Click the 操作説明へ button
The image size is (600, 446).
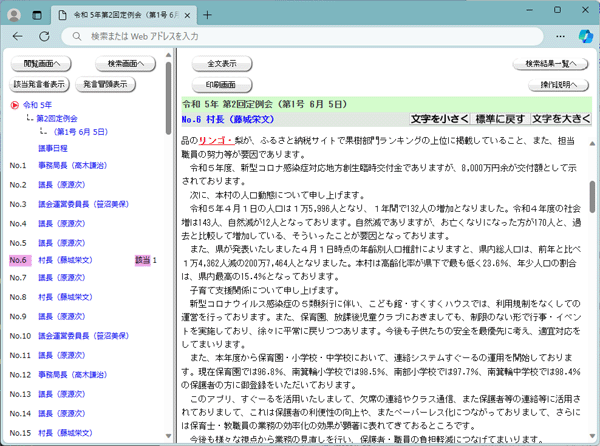(x=558, y=85)
